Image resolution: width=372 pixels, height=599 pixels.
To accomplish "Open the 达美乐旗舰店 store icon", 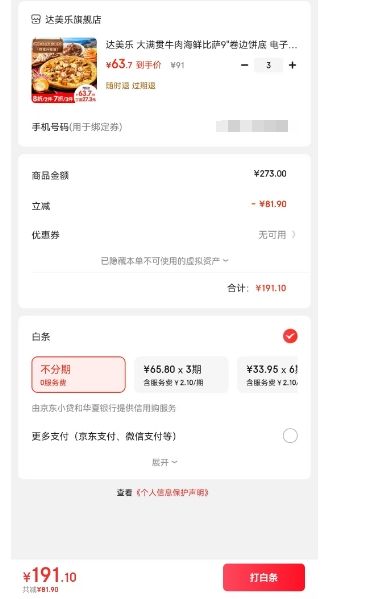I will (x=36, y=19).
